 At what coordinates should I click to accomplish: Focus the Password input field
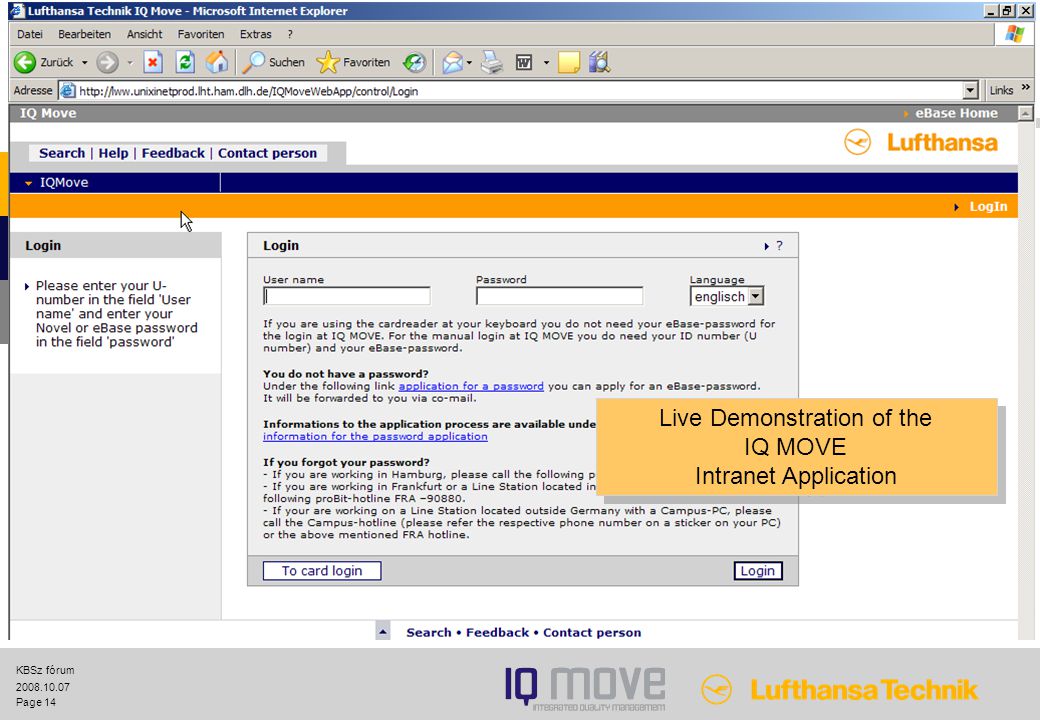point(560,296)
